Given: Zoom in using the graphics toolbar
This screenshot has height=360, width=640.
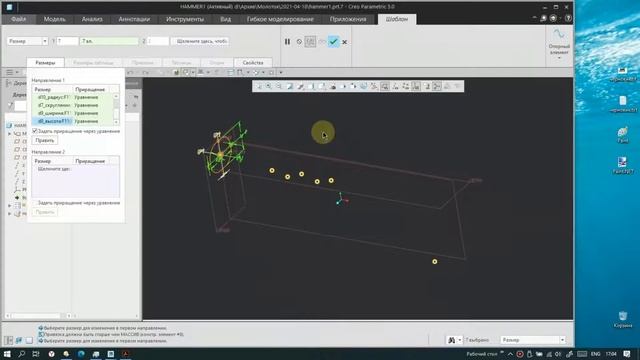Looking at the screenshot, I should tap(269, 86).
